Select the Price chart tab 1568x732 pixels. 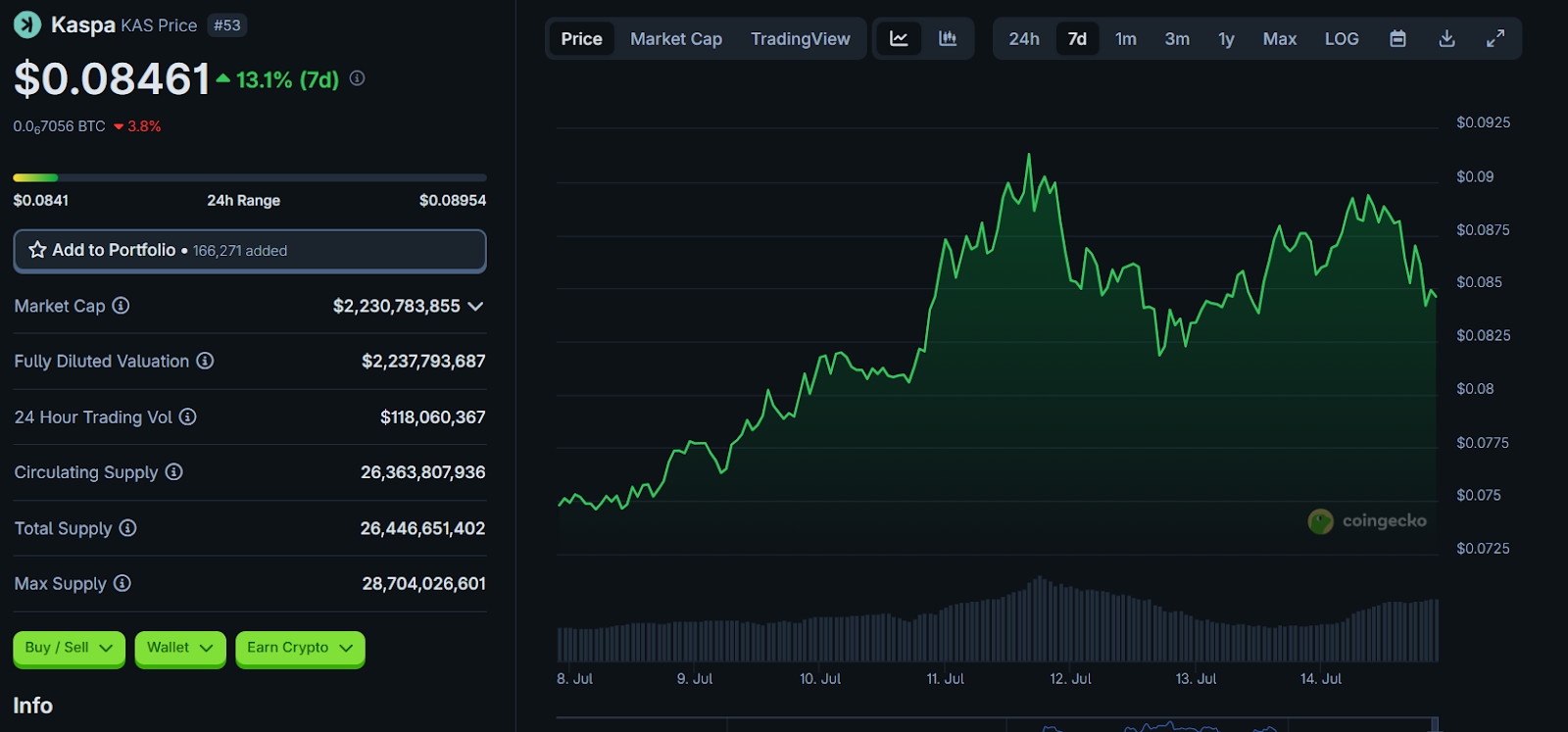tap(581, 38)
